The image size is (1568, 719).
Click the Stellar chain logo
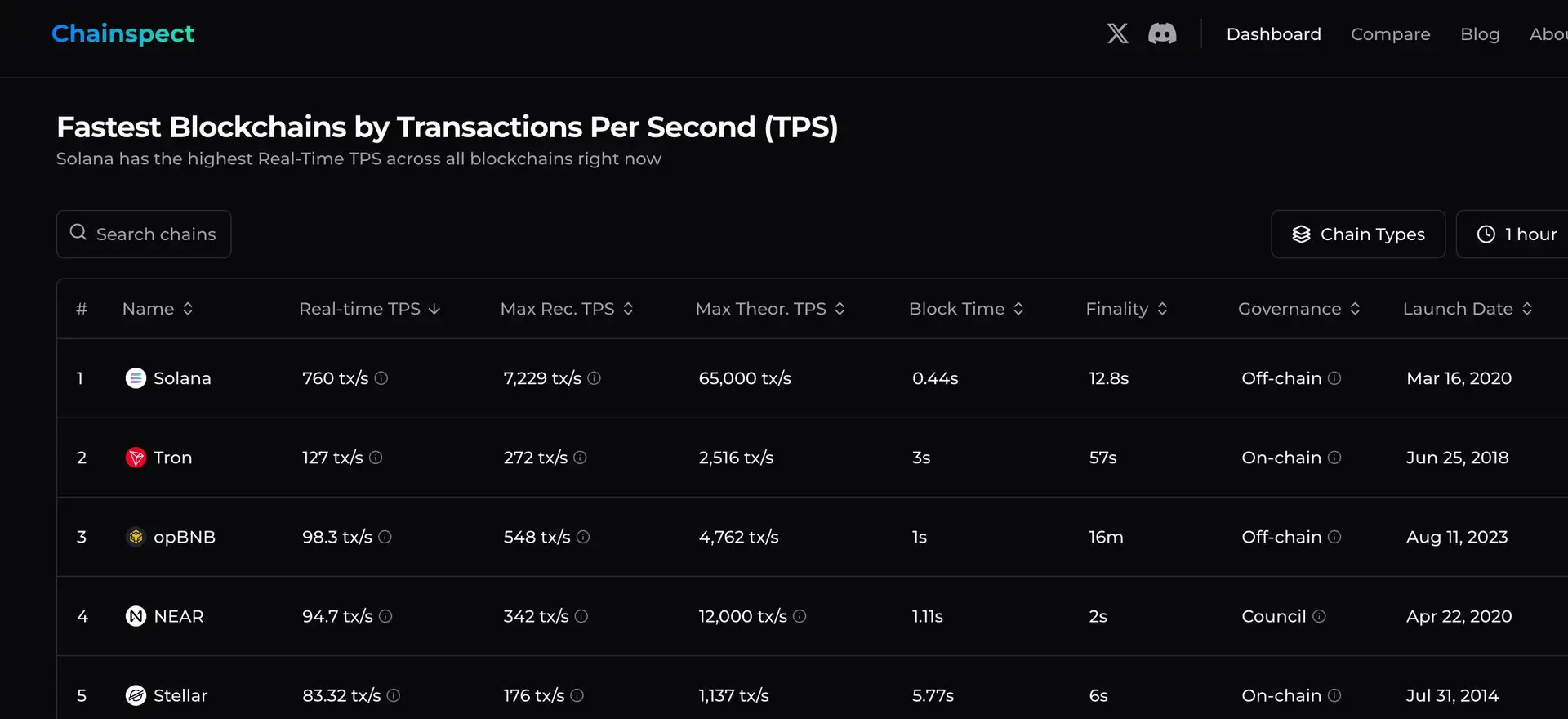136,695
